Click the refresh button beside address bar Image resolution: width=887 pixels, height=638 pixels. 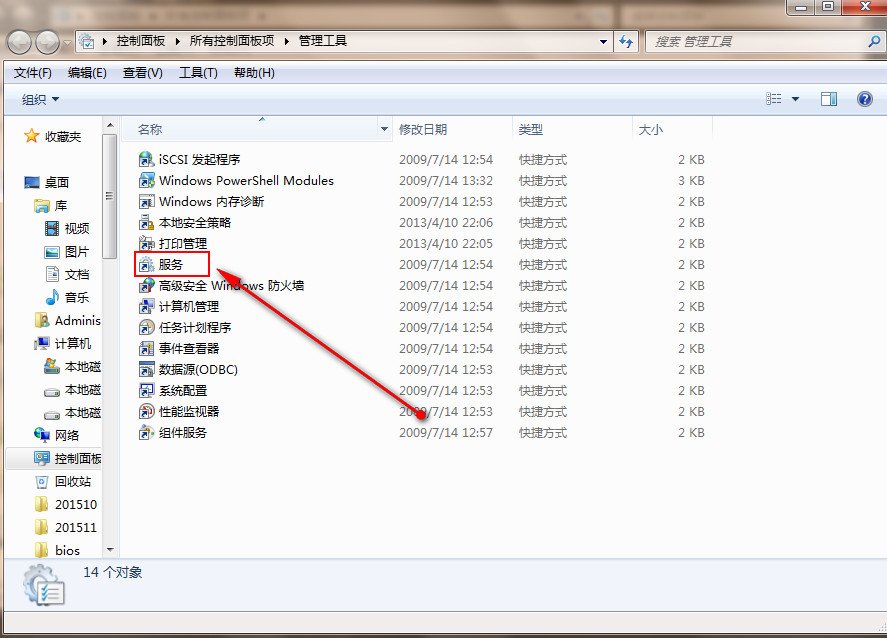626,41
